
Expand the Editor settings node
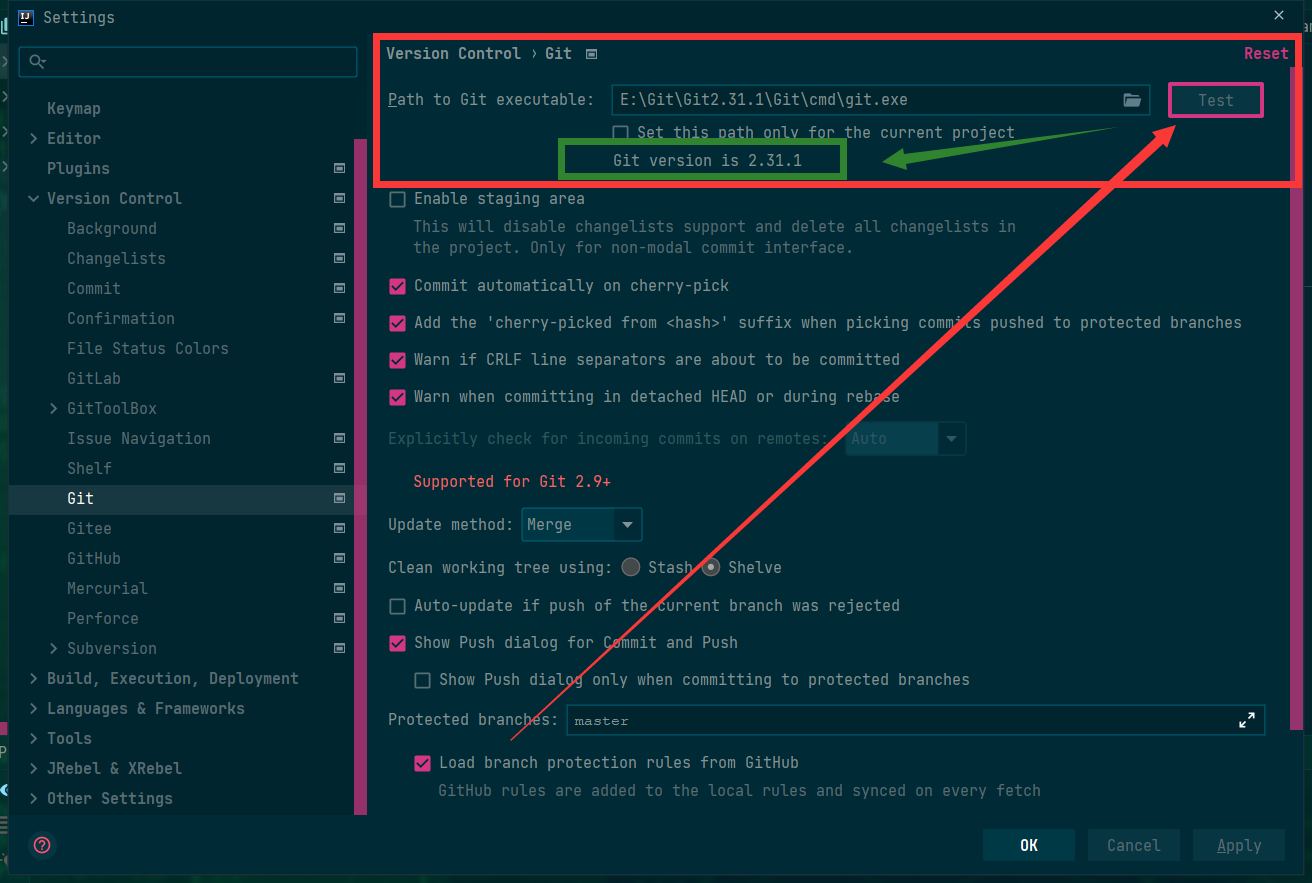click(x=33, y=138)
